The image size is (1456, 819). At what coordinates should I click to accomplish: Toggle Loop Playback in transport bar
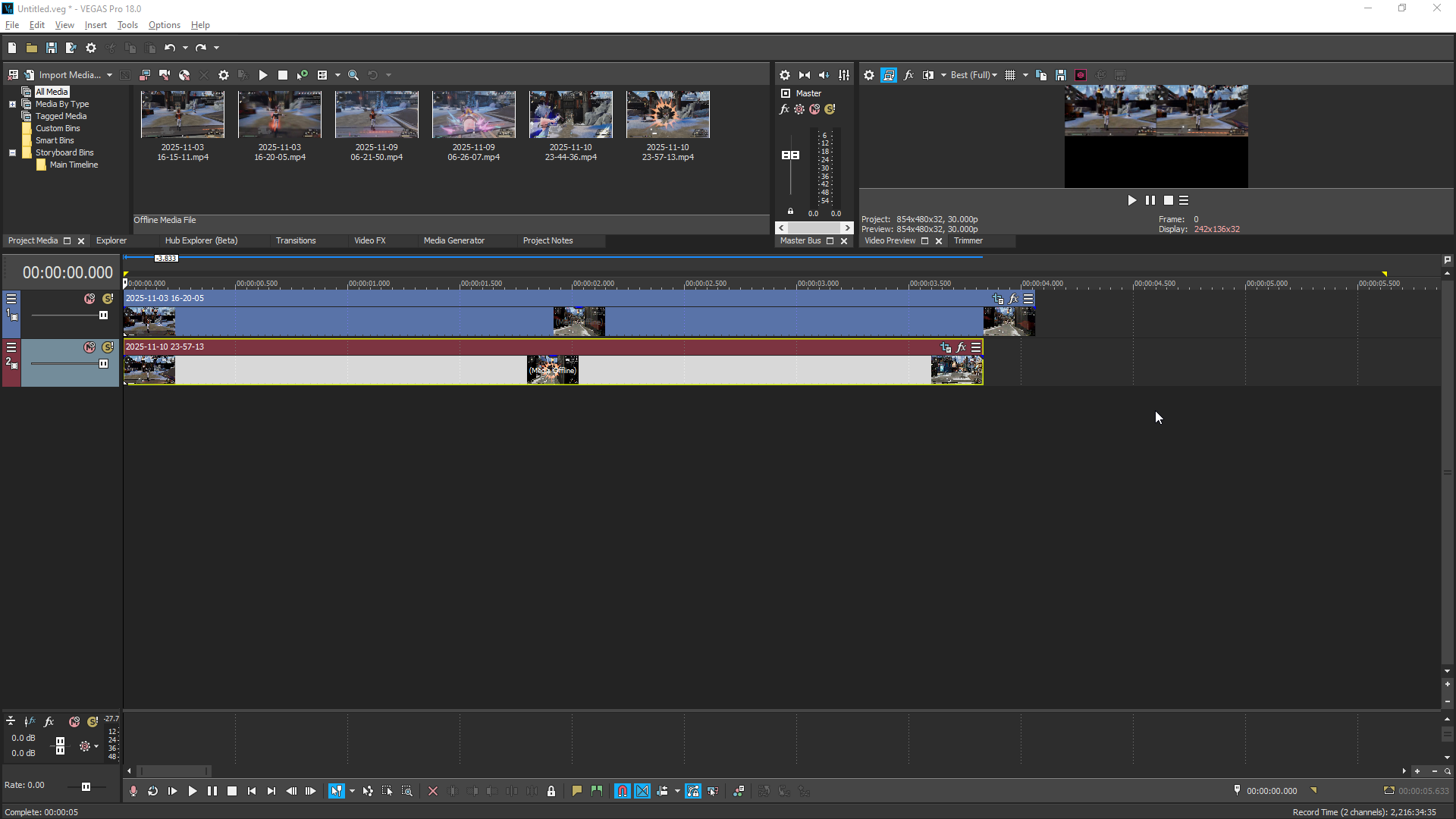tap(152, 791)
